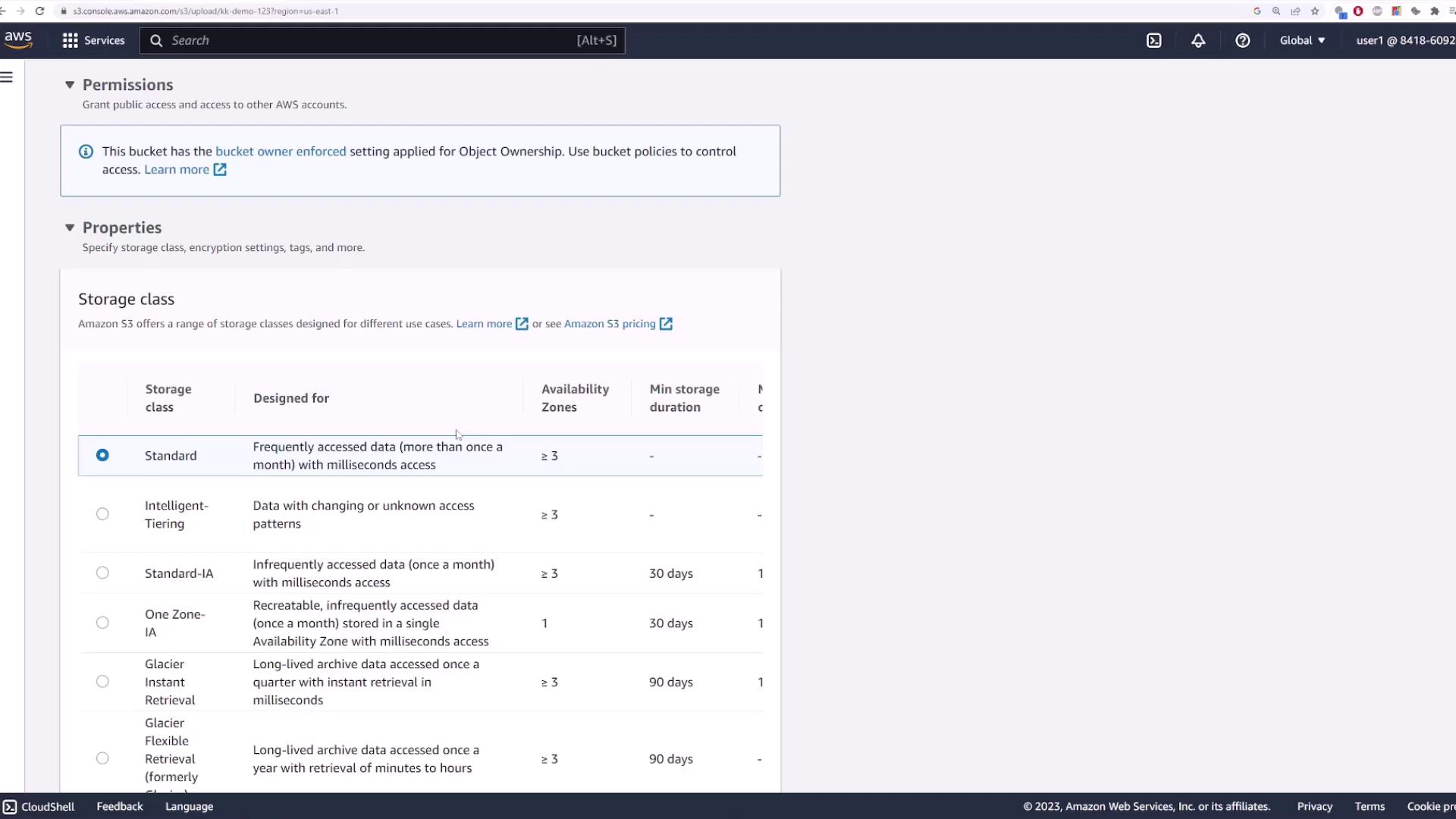
Task: Click into the AWS search field
Action: [x=372, y=41]
